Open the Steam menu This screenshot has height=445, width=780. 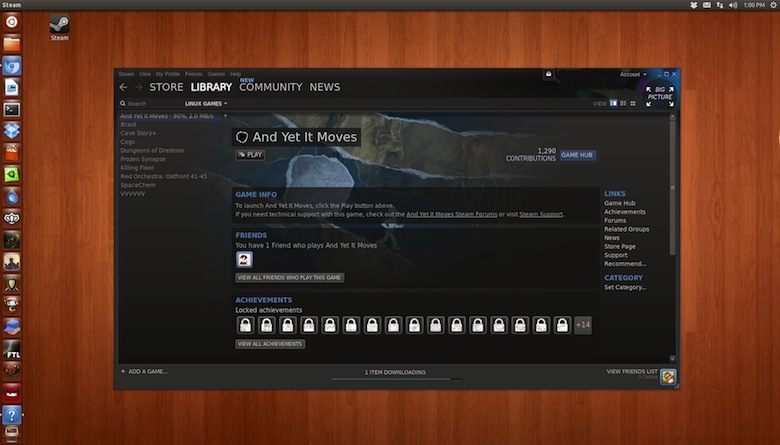[126, 74]
